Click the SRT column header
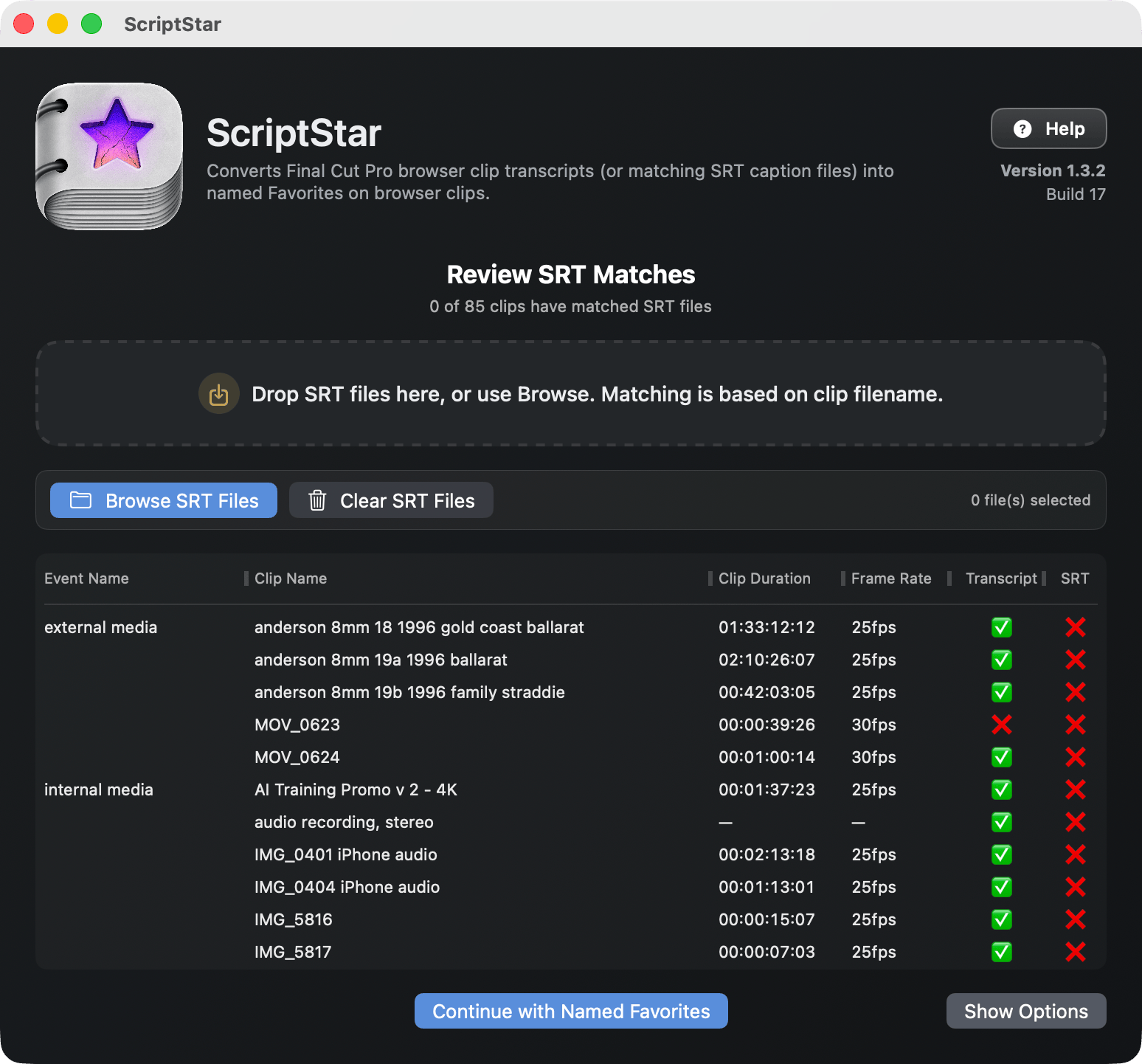Viewport: 1142px width, 1064px height. (1074, 578)
